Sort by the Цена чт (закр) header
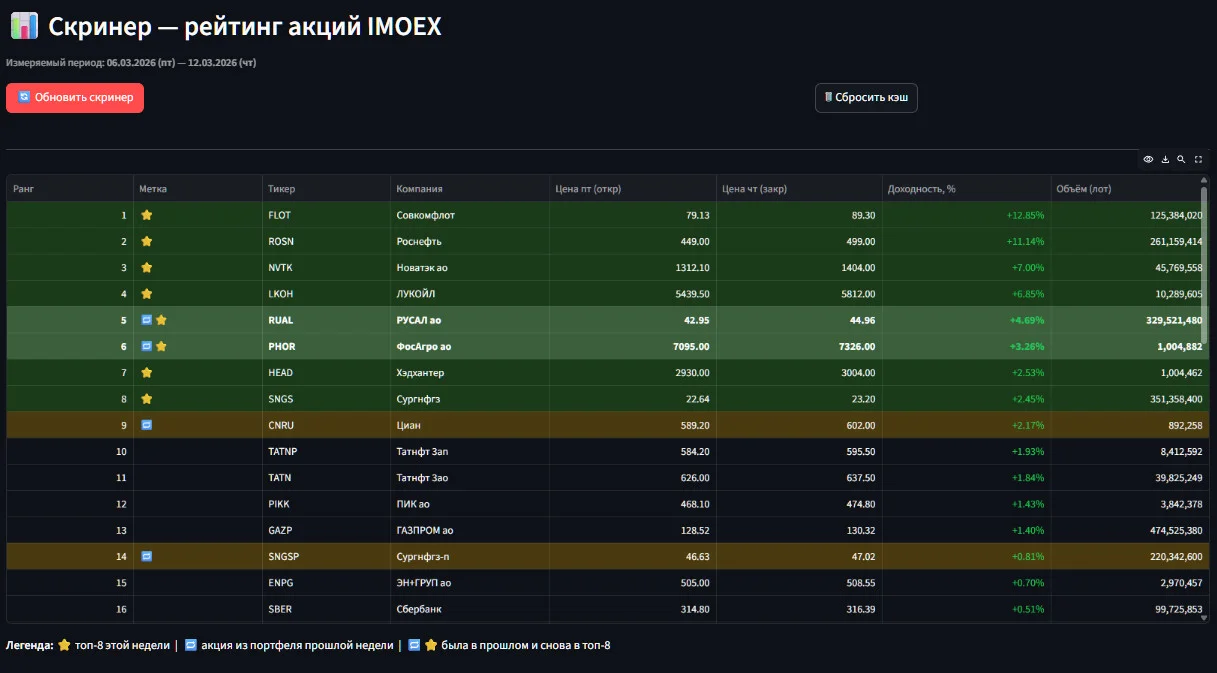Screen dimensions: 1217x673 798,189
